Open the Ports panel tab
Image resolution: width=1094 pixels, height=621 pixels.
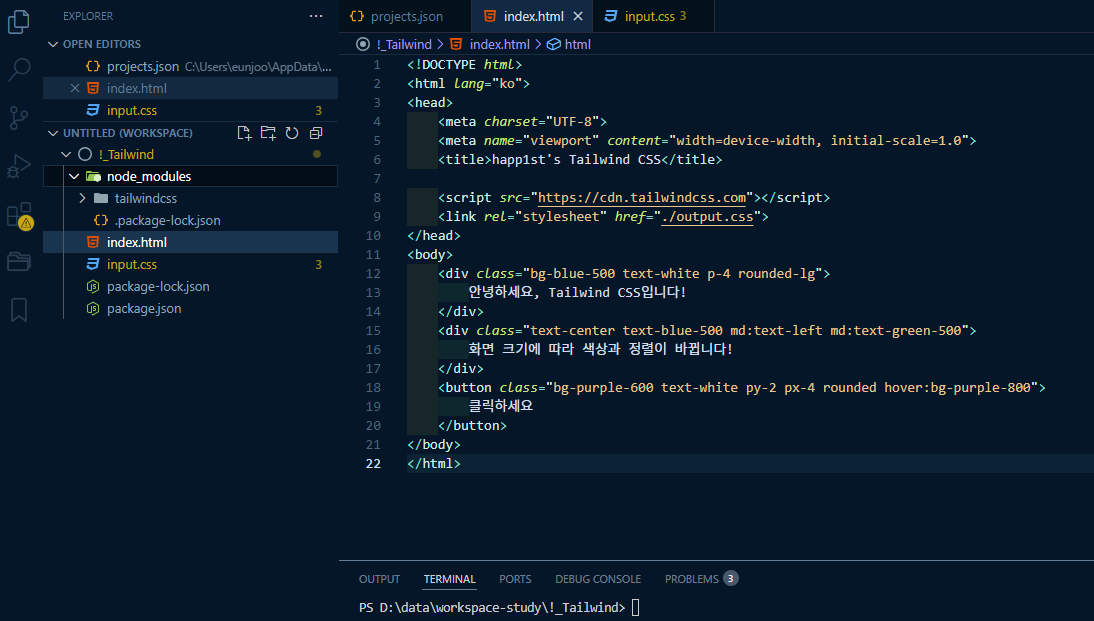[x=515, y=579]
